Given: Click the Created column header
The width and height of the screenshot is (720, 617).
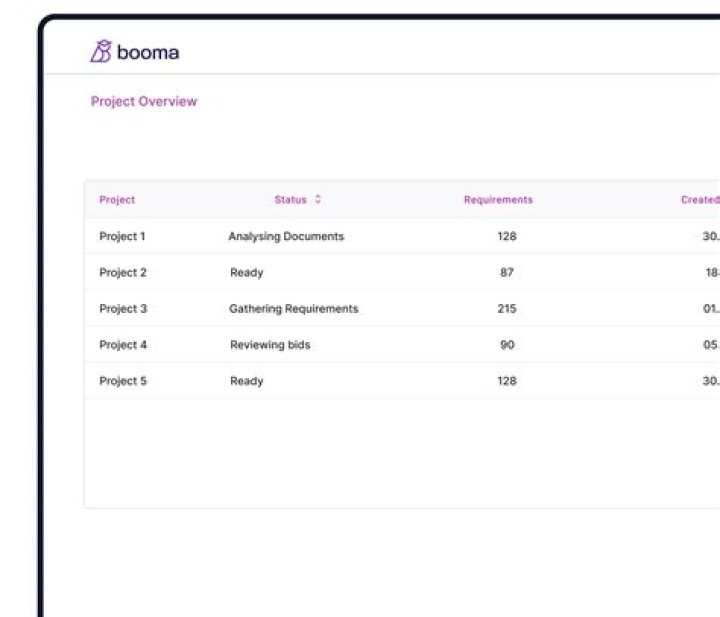Looking at the screenshot, I should point(699,200).
